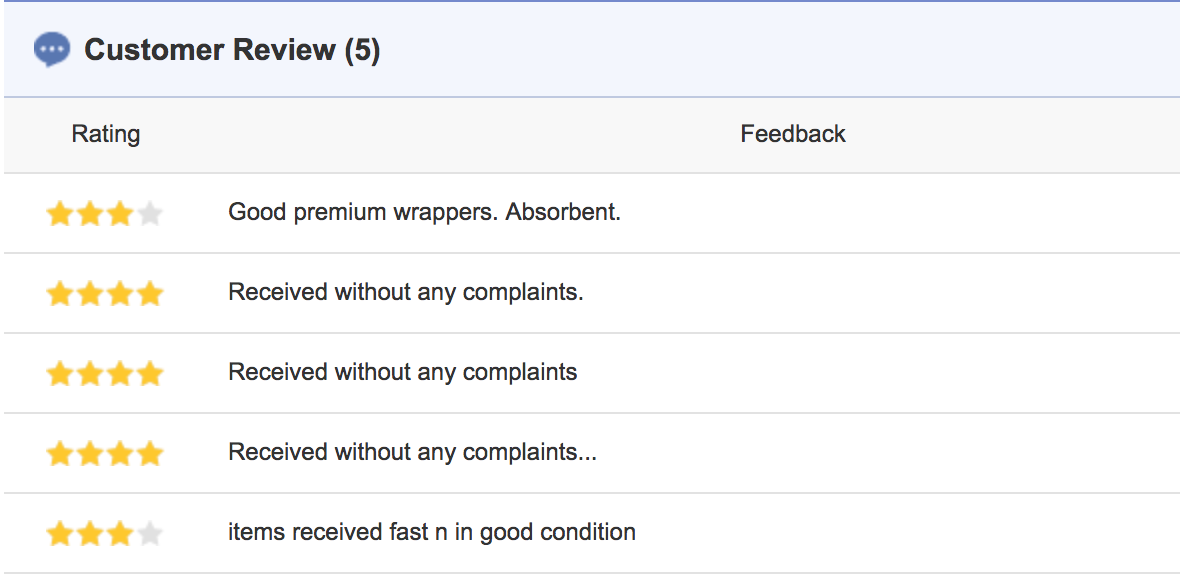Click the "Good premium wrappers. Absorbent." feedback text

pos(425,212)
